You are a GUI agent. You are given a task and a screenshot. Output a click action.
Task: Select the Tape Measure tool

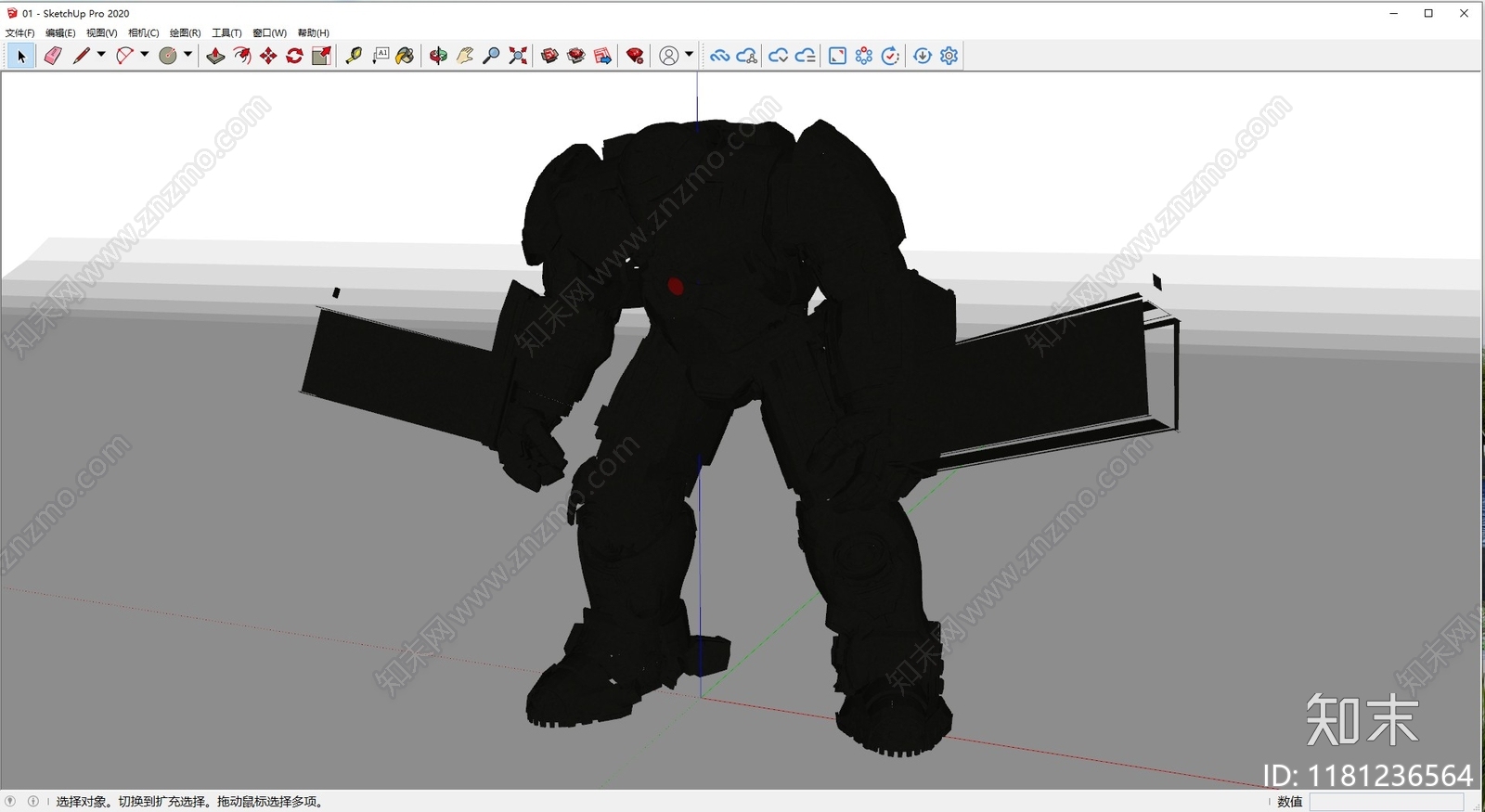pos(354,56)
